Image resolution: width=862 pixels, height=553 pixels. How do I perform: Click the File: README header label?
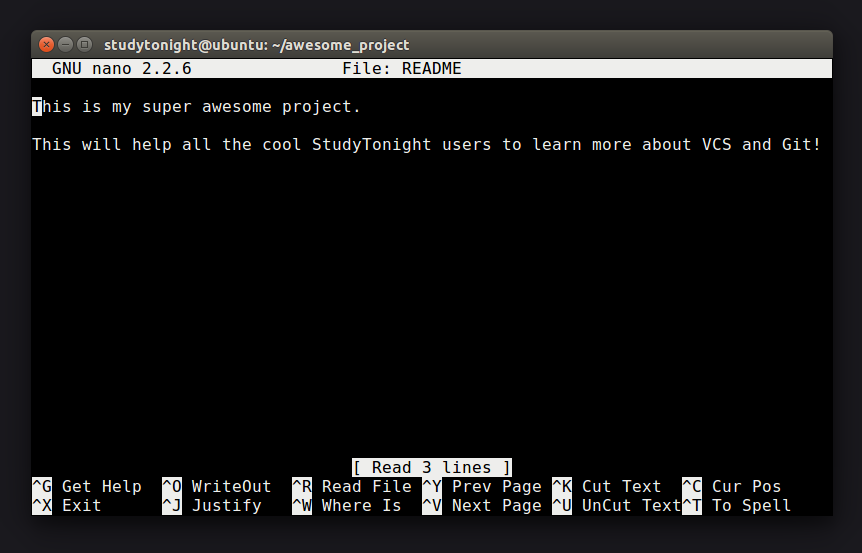click(402, 69)
